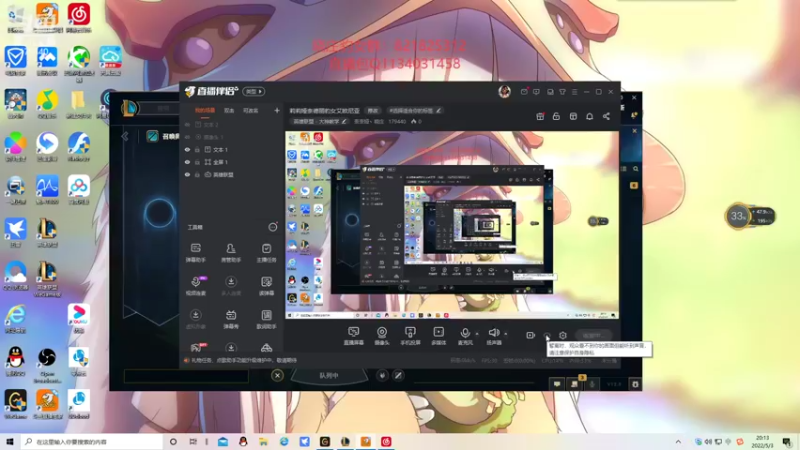This screenshot has height=450, width=800.
Task: Toggle visibility of 文本 2 source
Action: pyautogui.click(x=187, y=124)
